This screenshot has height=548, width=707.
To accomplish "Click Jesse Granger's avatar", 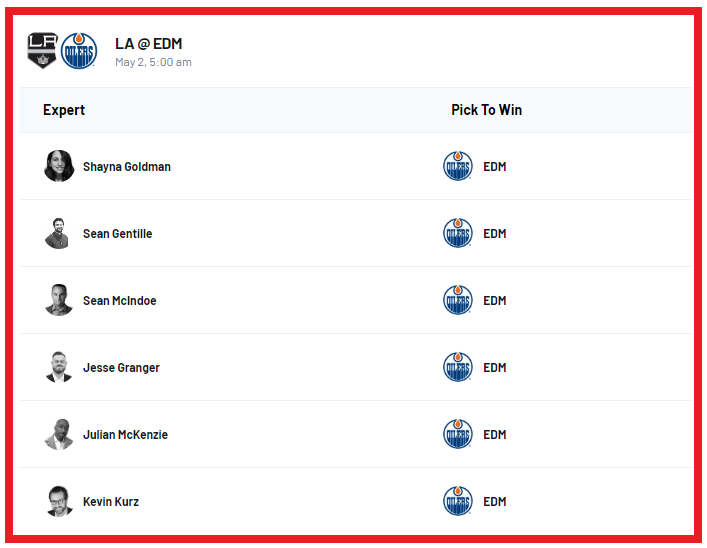I will coord(59,367).
